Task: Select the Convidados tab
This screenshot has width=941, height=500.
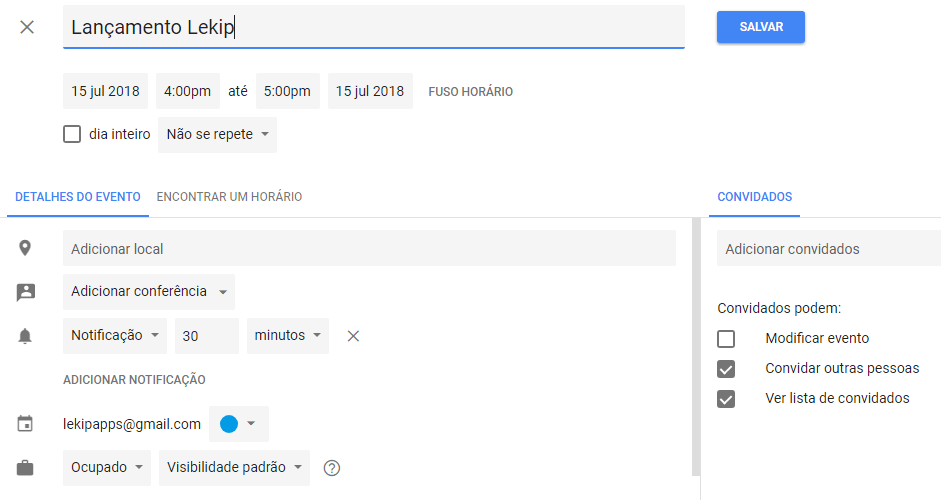Action: click(754, 197)
